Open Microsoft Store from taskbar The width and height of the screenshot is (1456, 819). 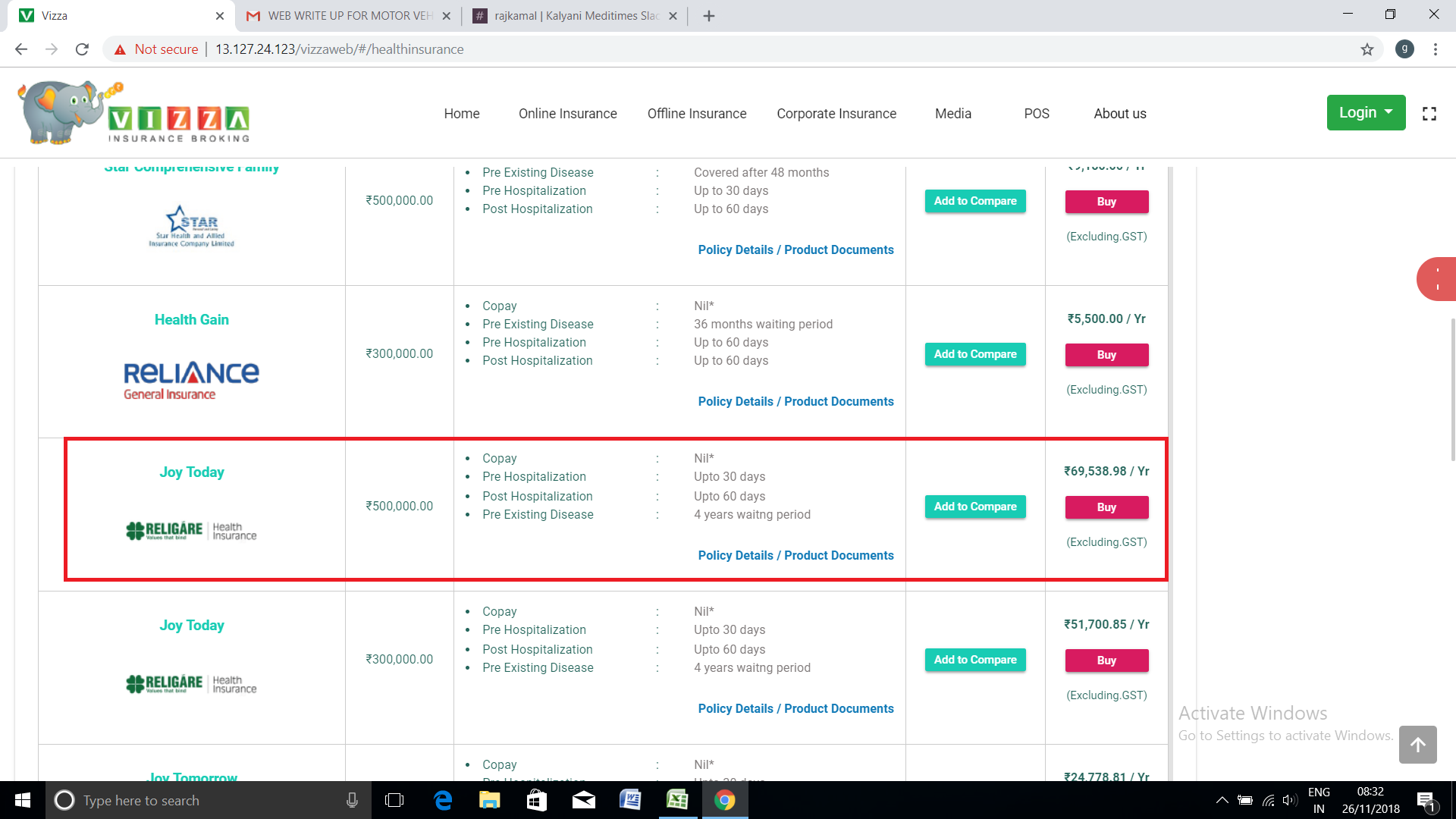point(537,800)
